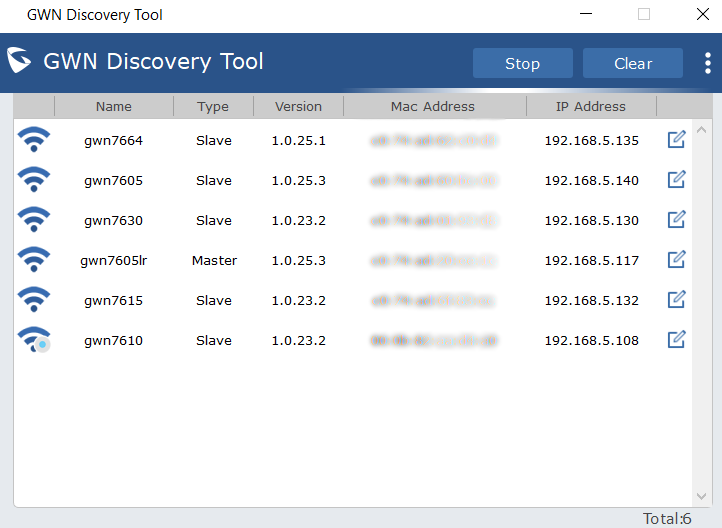The width and height of the screenshot is (722, 528).
Task: Click the Wi-Fi icon of gwn7610
Action: [34, 340]
